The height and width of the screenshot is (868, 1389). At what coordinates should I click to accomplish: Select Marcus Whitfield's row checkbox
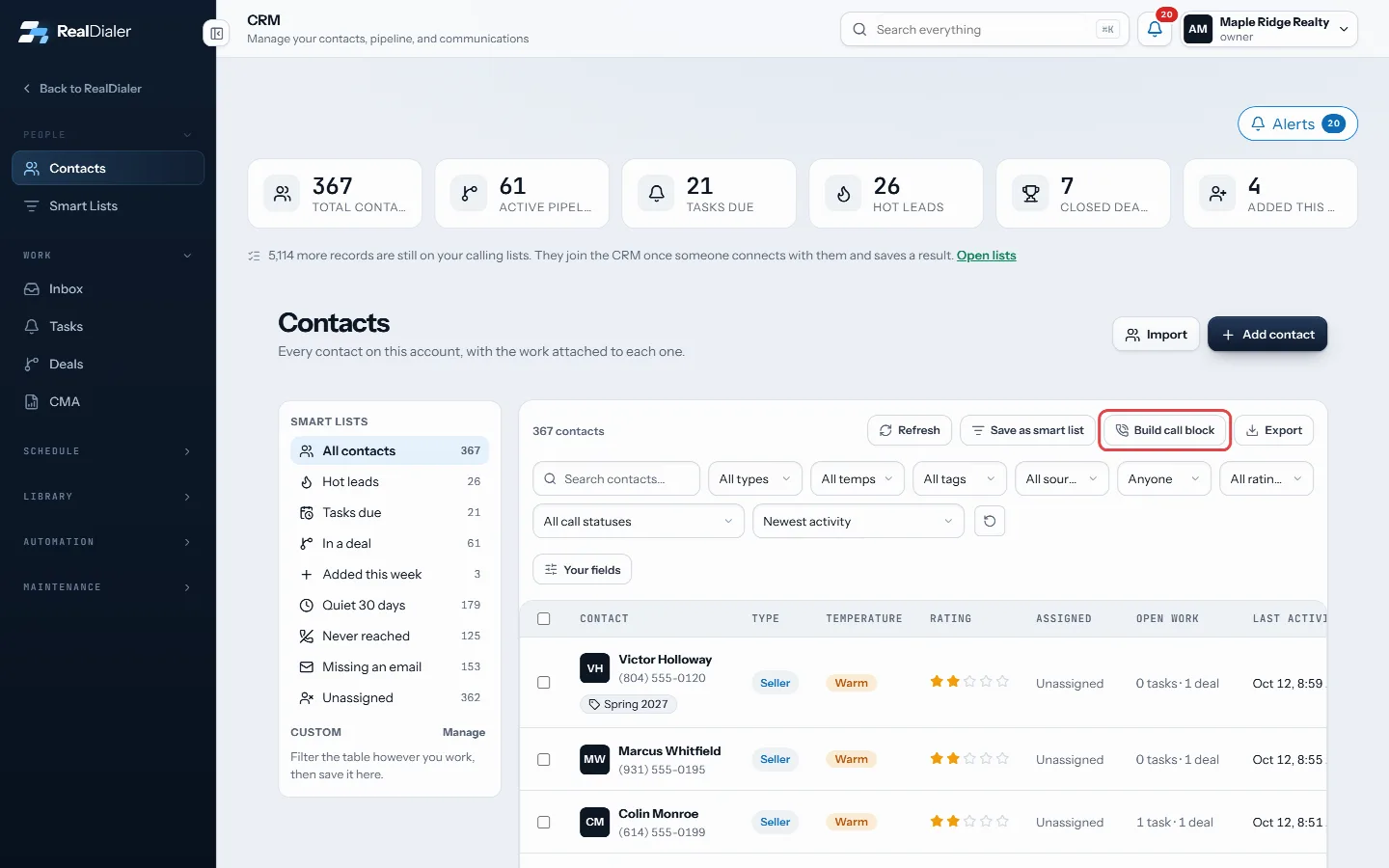(544, 759)
